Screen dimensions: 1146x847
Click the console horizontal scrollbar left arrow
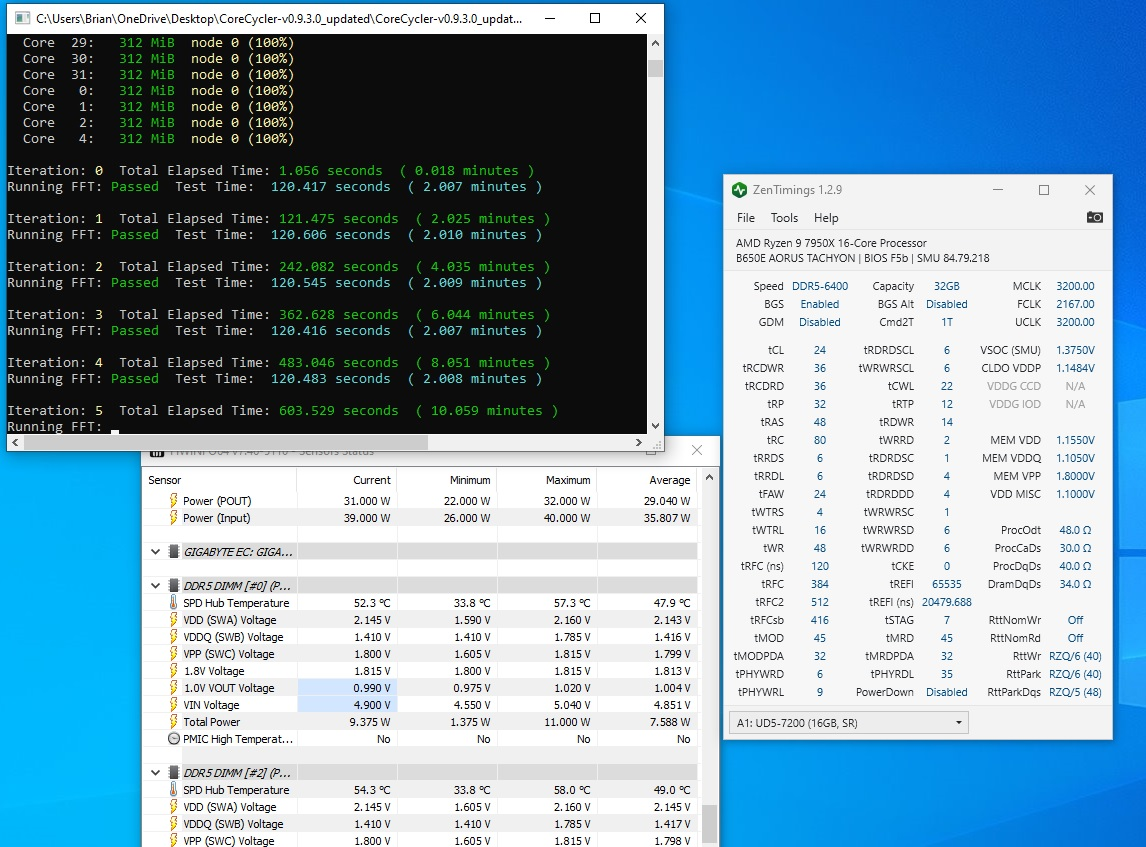15,442
